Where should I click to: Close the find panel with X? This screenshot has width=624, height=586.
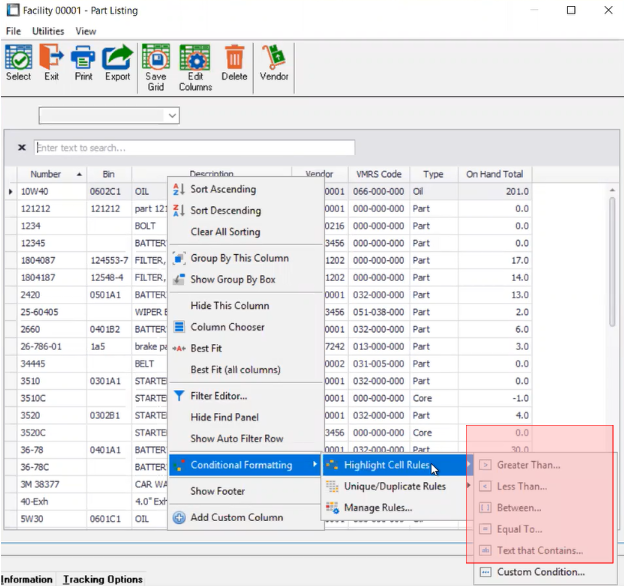[x=22, y=148]
